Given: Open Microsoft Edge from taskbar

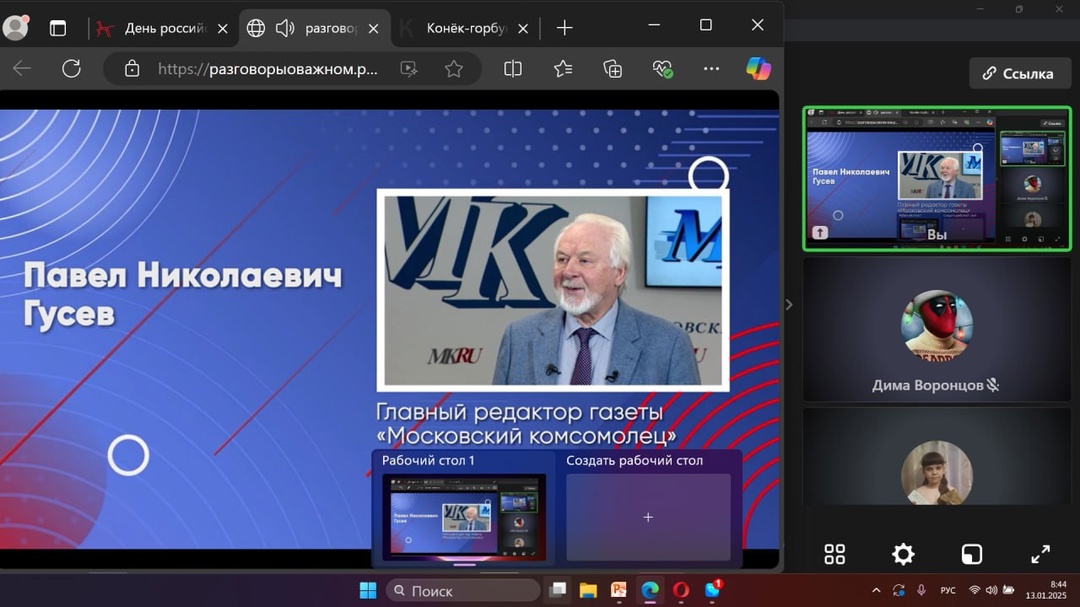Looking at the screenshot, I should click(650, 590).
